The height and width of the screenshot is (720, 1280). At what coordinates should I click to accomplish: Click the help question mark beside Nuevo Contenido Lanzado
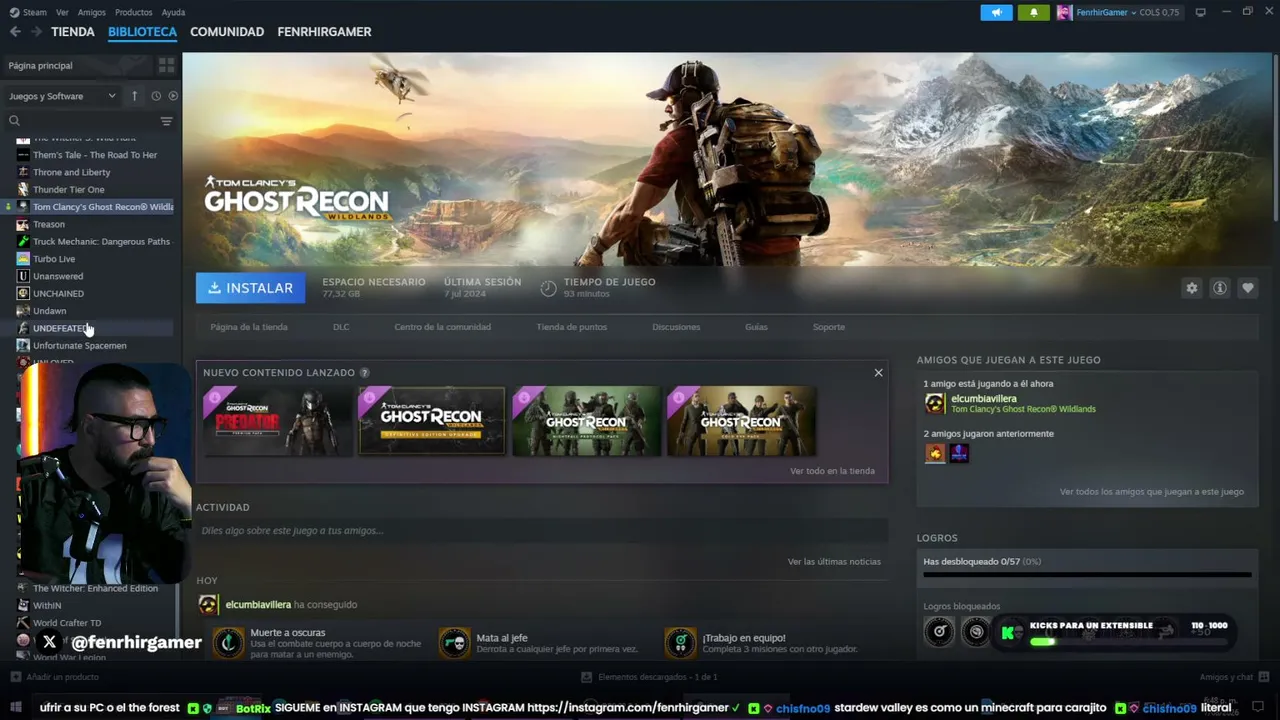point(364,373)
